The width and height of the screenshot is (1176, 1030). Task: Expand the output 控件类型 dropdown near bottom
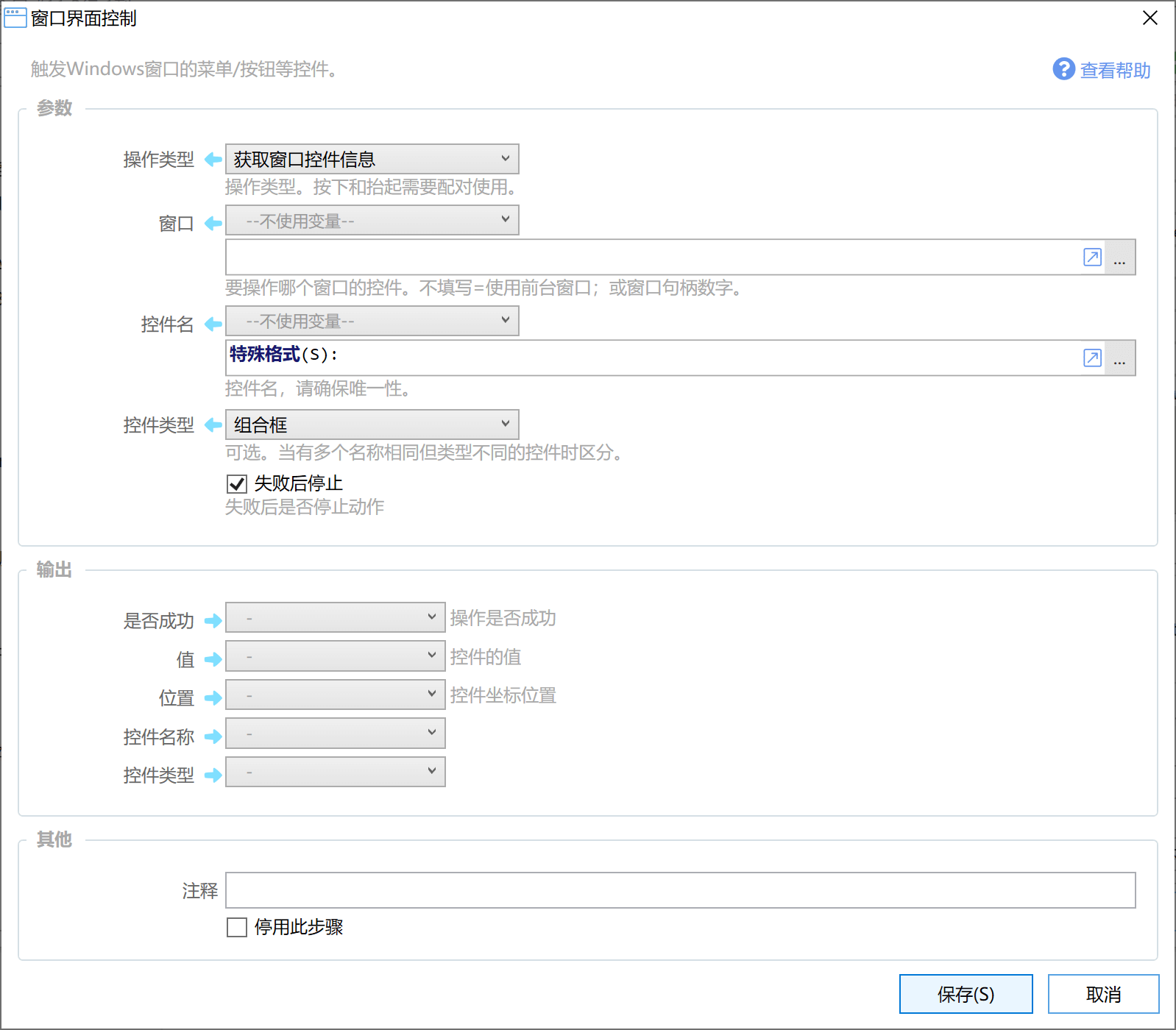click(335, 771)
